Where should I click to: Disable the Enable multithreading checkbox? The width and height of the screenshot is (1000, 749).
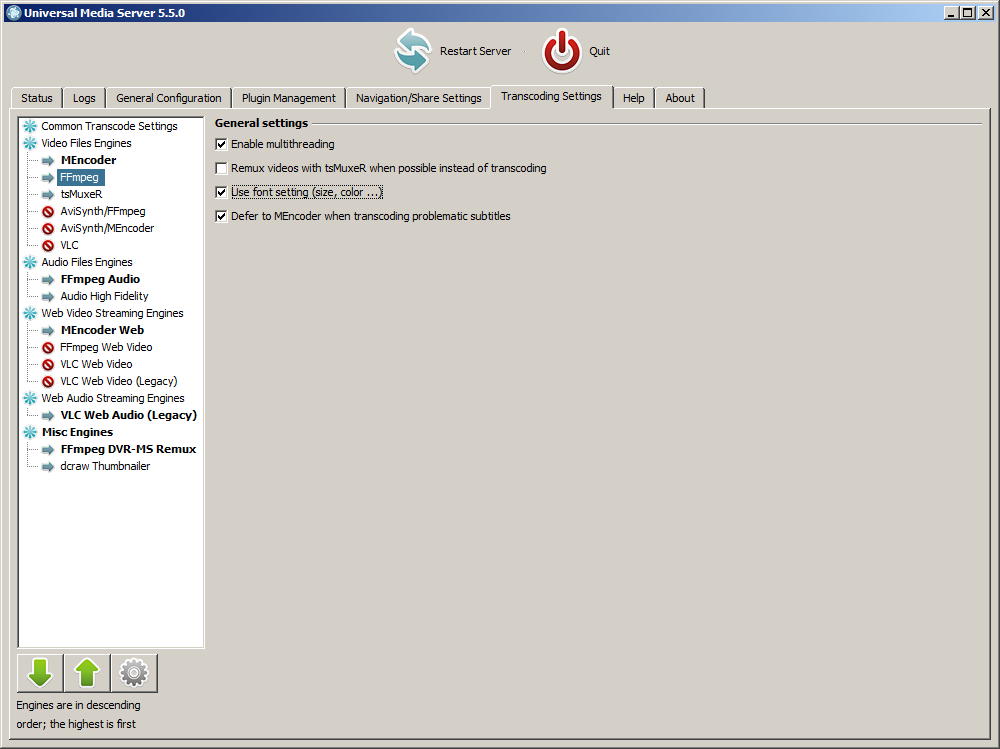click(x=221, y=144)
